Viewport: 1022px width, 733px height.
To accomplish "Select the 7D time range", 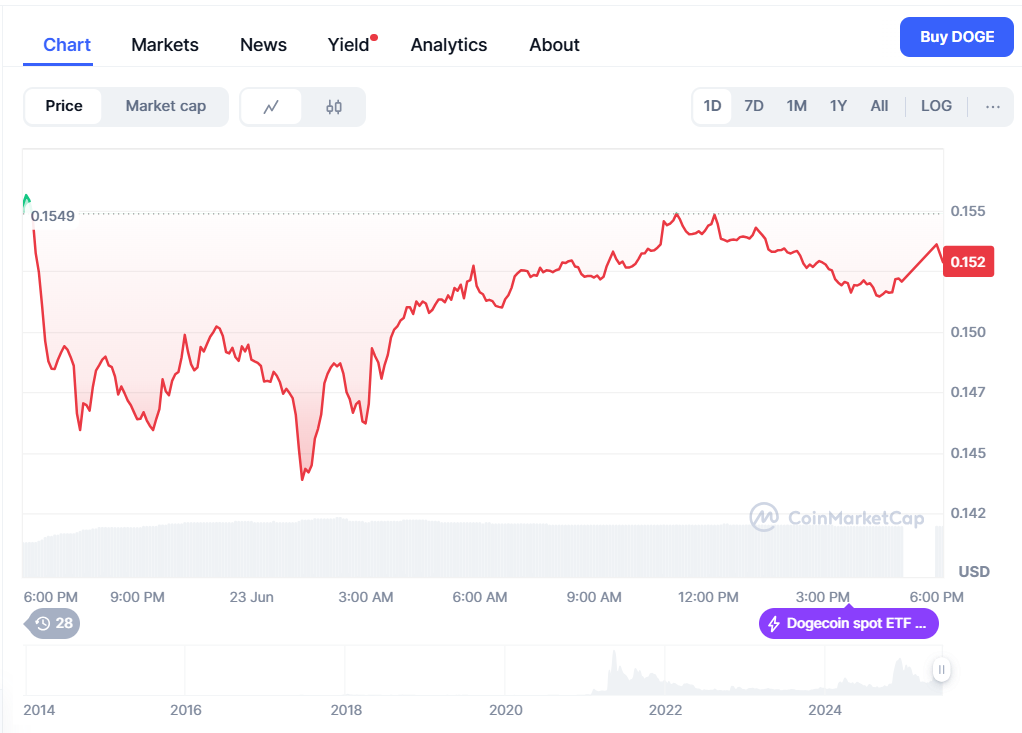I will pos(754,106).
